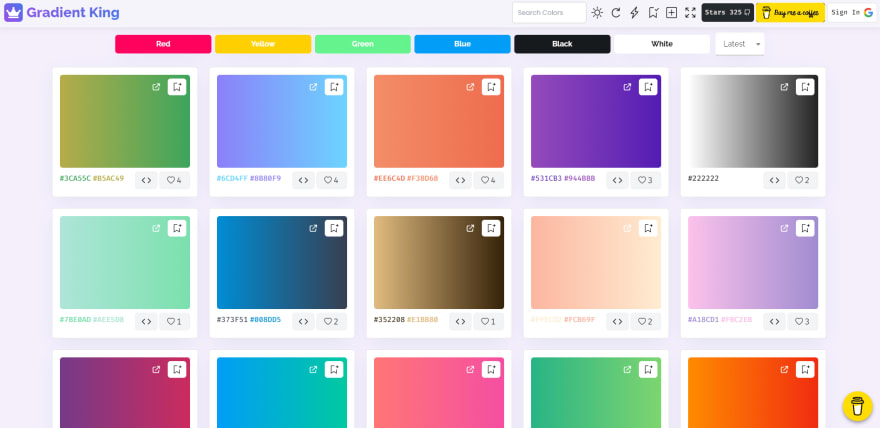Viewport: 880px width, 428px height.
Task: Bookmark the #EE6C4D orange gradient
Action: click(491, 87)
